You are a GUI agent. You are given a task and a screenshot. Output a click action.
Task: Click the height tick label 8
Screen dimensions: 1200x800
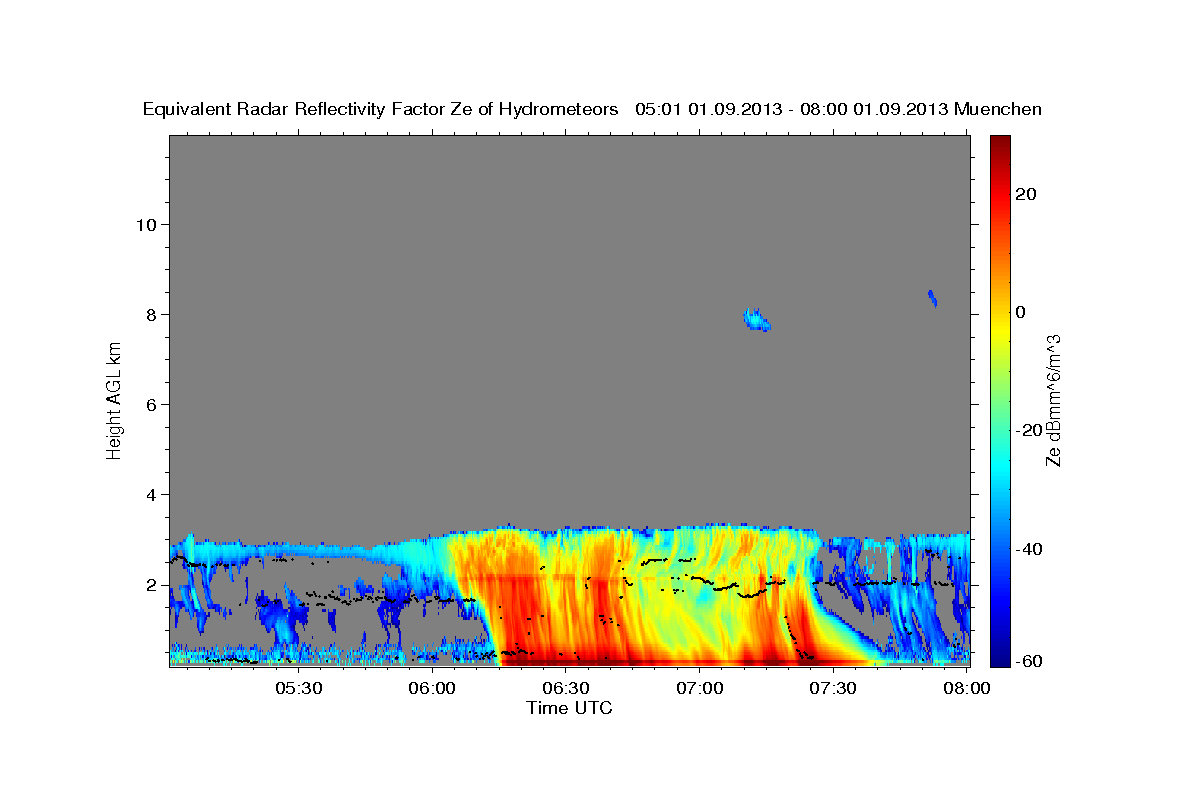click(150, 314)
